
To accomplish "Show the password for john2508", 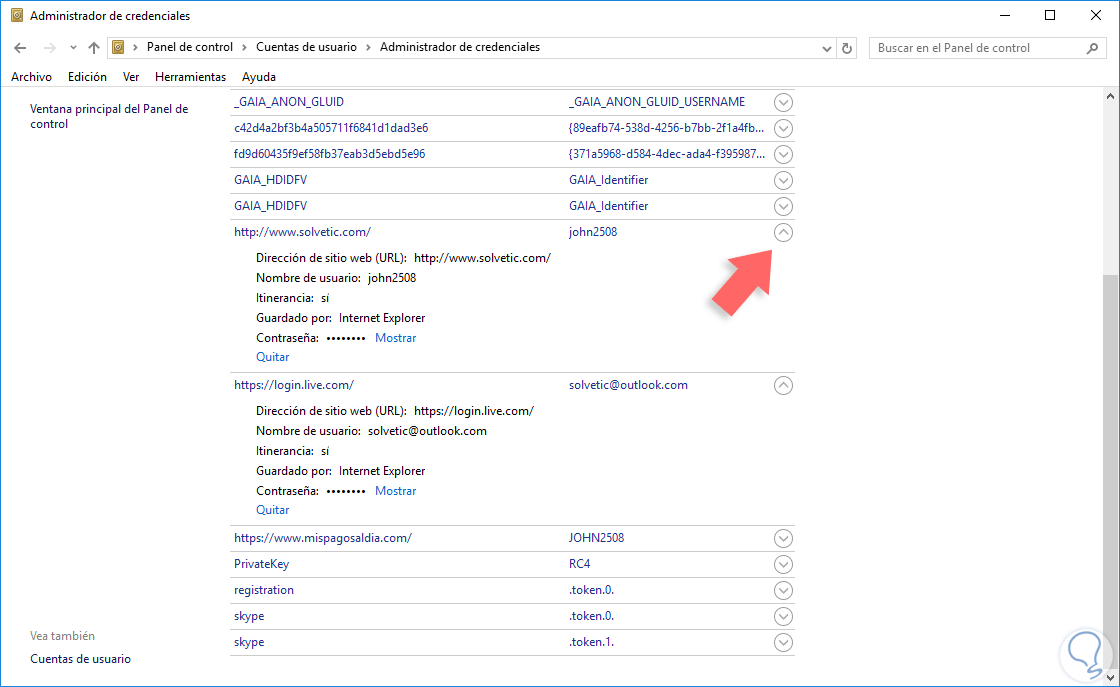I will (395, 338).
